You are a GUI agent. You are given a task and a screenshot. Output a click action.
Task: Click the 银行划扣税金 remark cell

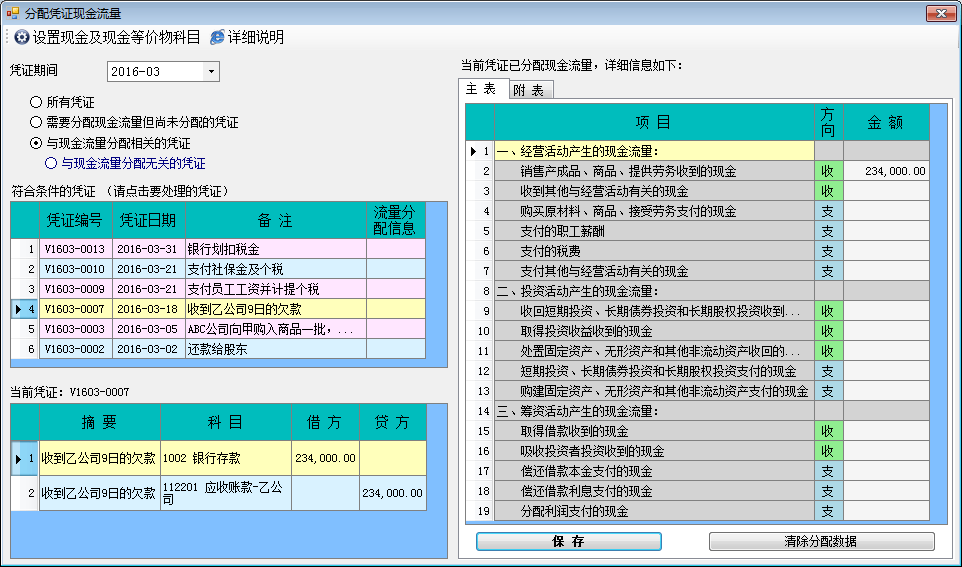pyautogui.click(x=275, y=249)
